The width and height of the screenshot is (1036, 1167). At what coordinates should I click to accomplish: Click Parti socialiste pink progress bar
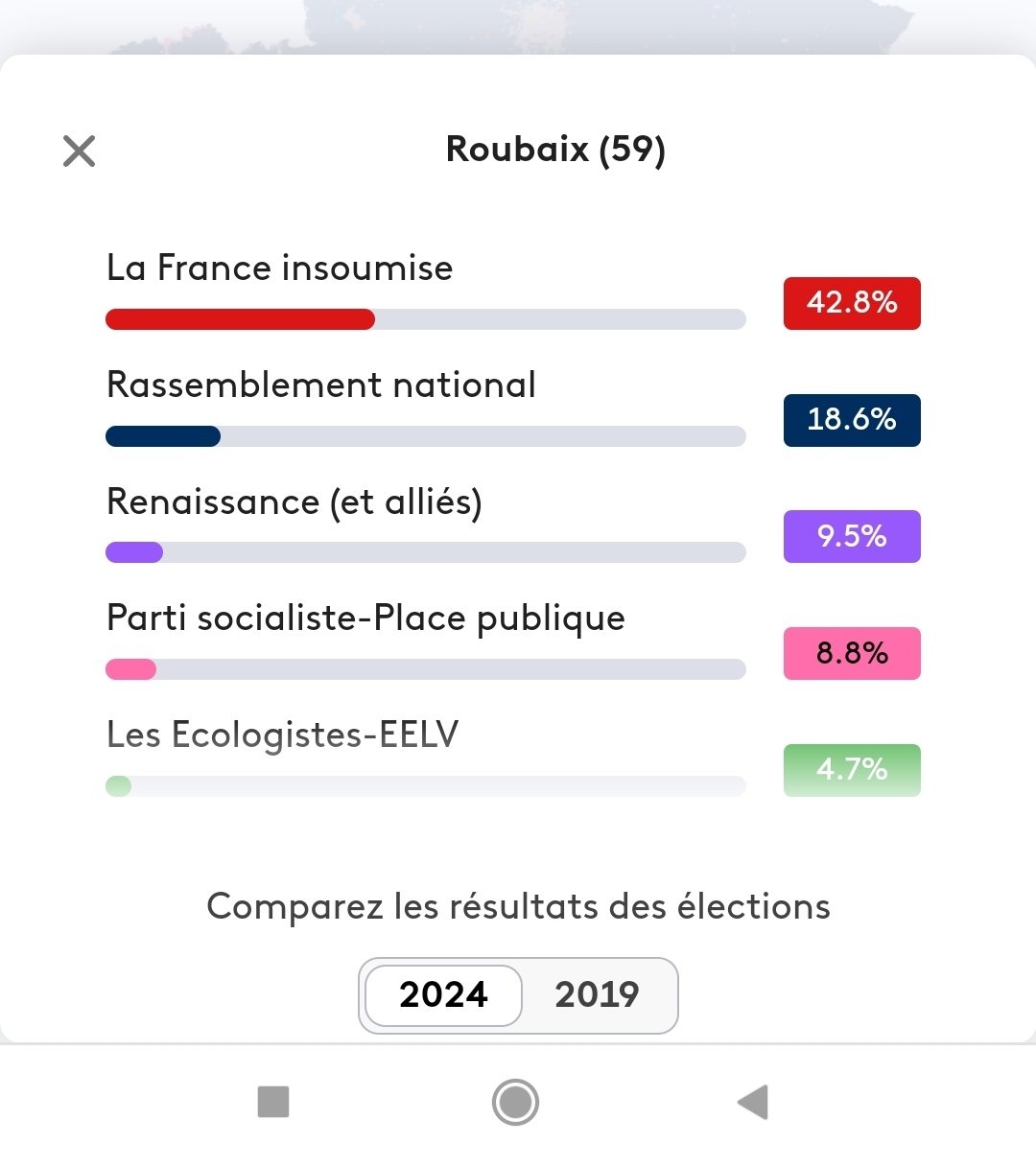pyautogui.click(x=426, y=669)
